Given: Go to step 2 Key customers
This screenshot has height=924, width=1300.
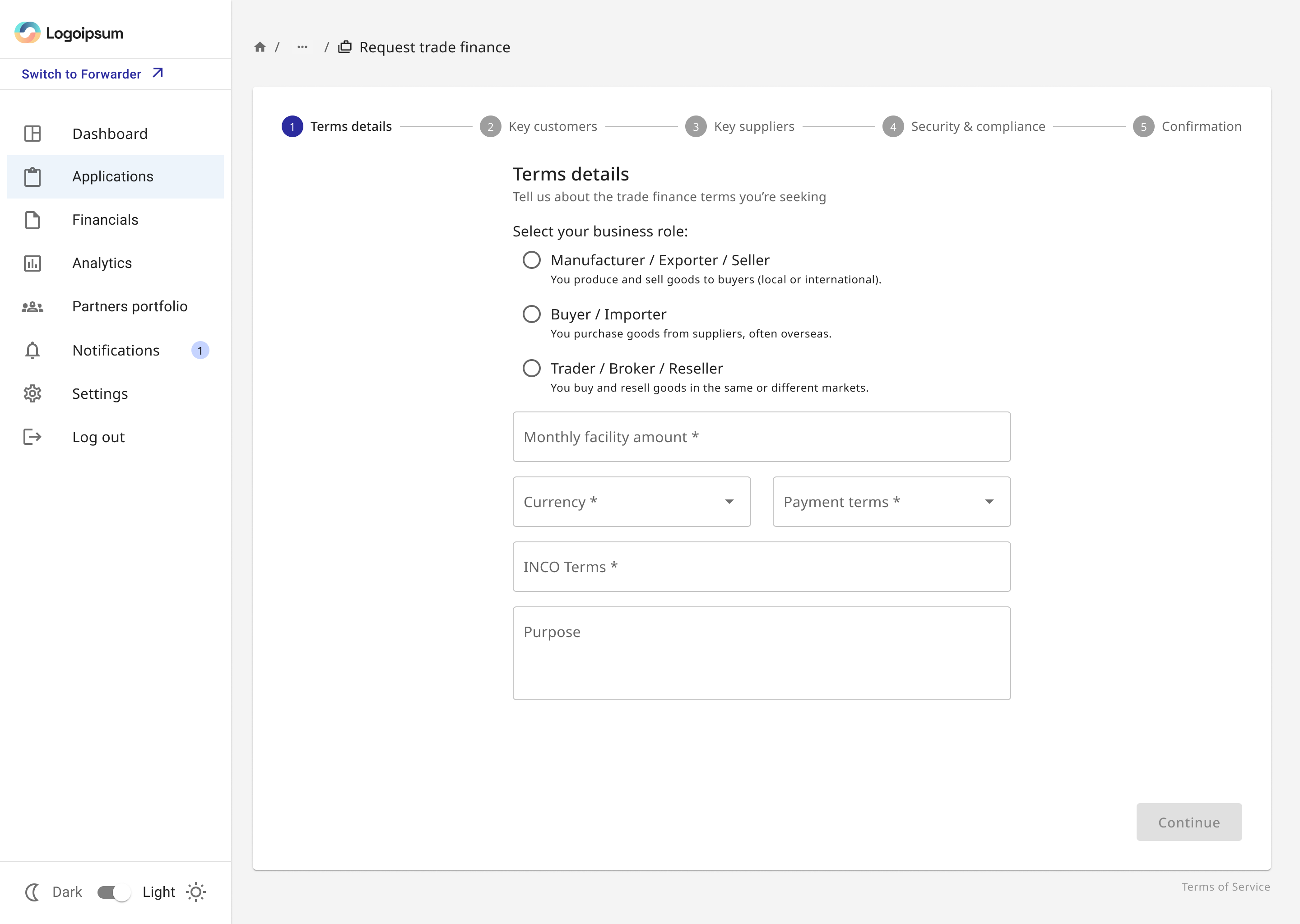Looking at the screenshot, I should pos(539,126).
